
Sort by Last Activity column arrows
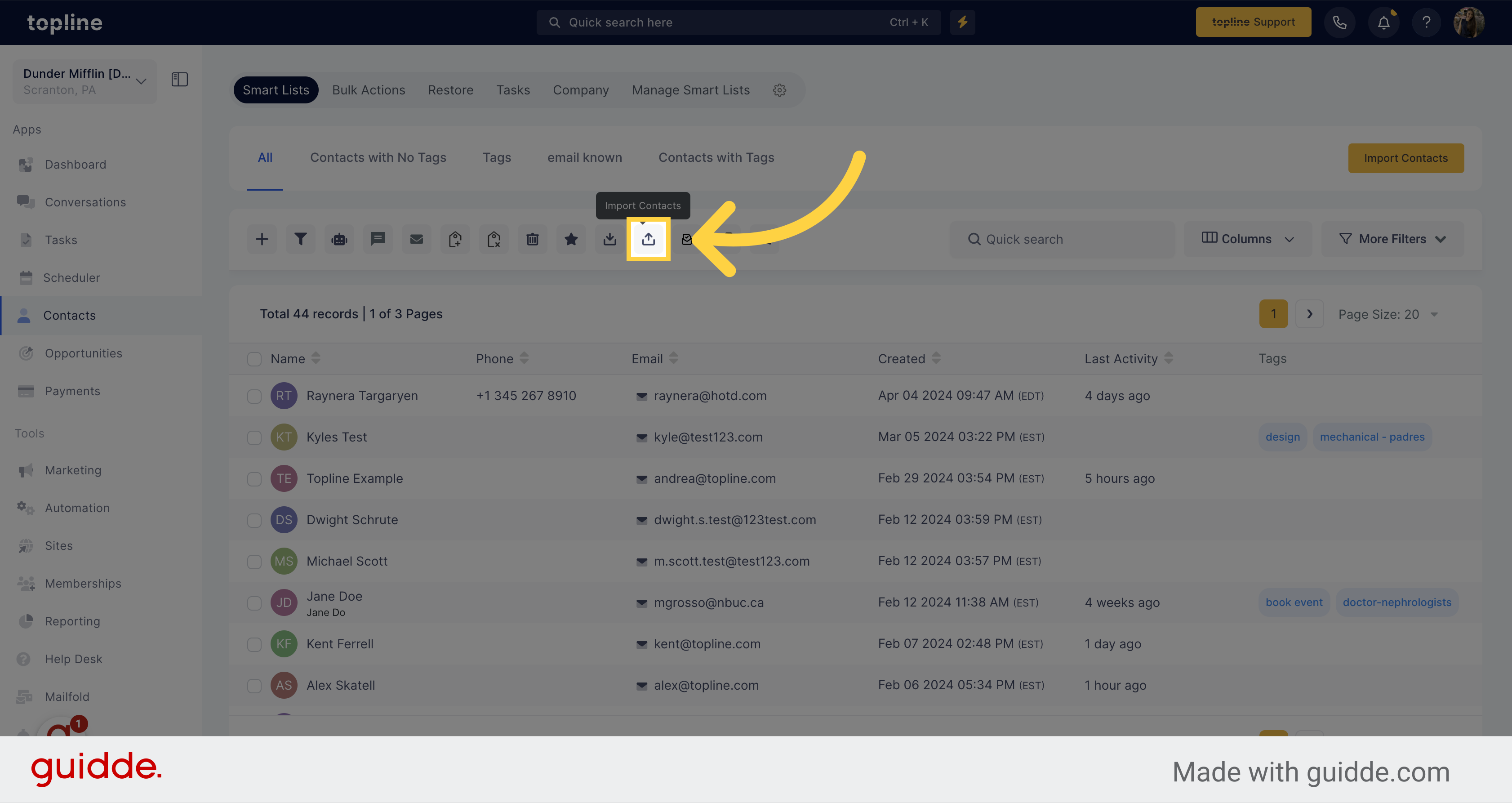click(x=1169, y=358)
